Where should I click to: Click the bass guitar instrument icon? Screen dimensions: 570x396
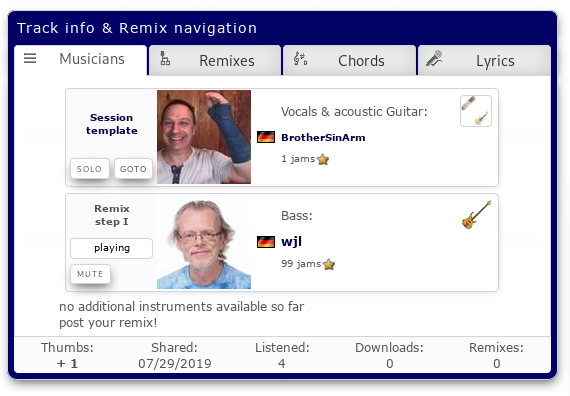point(477,215)
